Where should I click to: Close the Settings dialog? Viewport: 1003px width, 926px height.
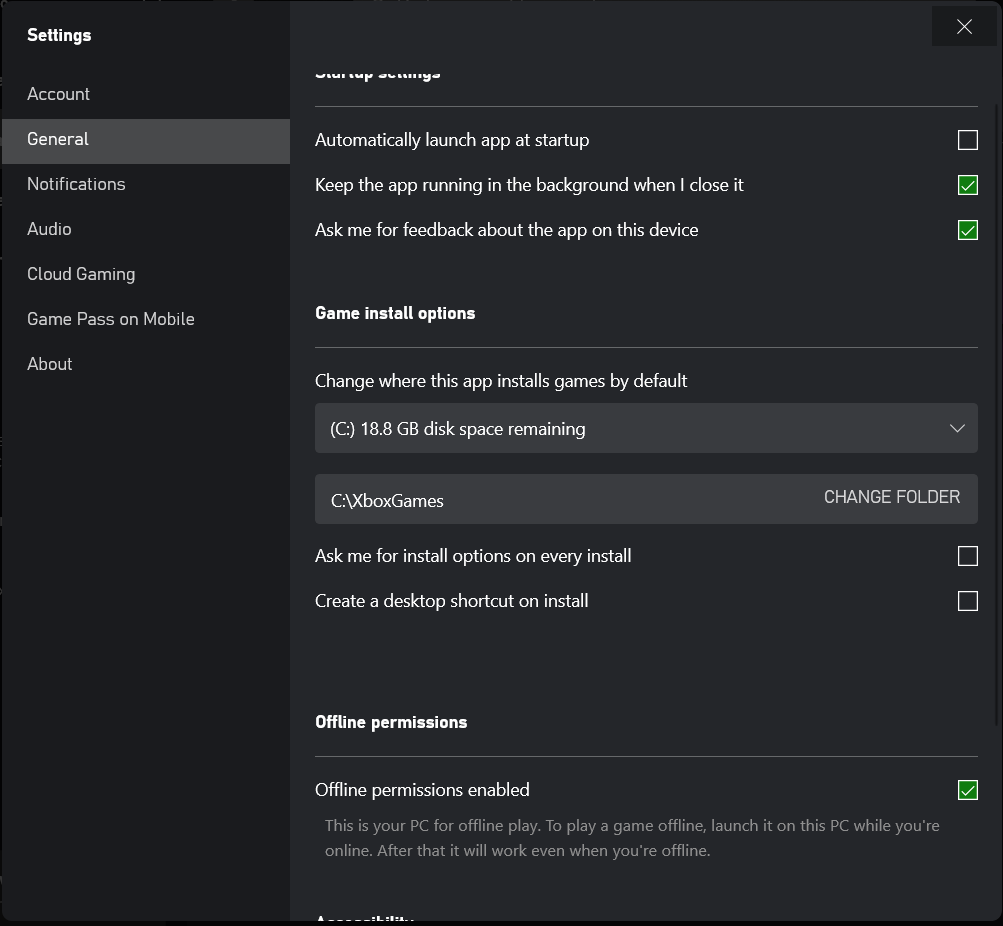click(x=964, y=26)
